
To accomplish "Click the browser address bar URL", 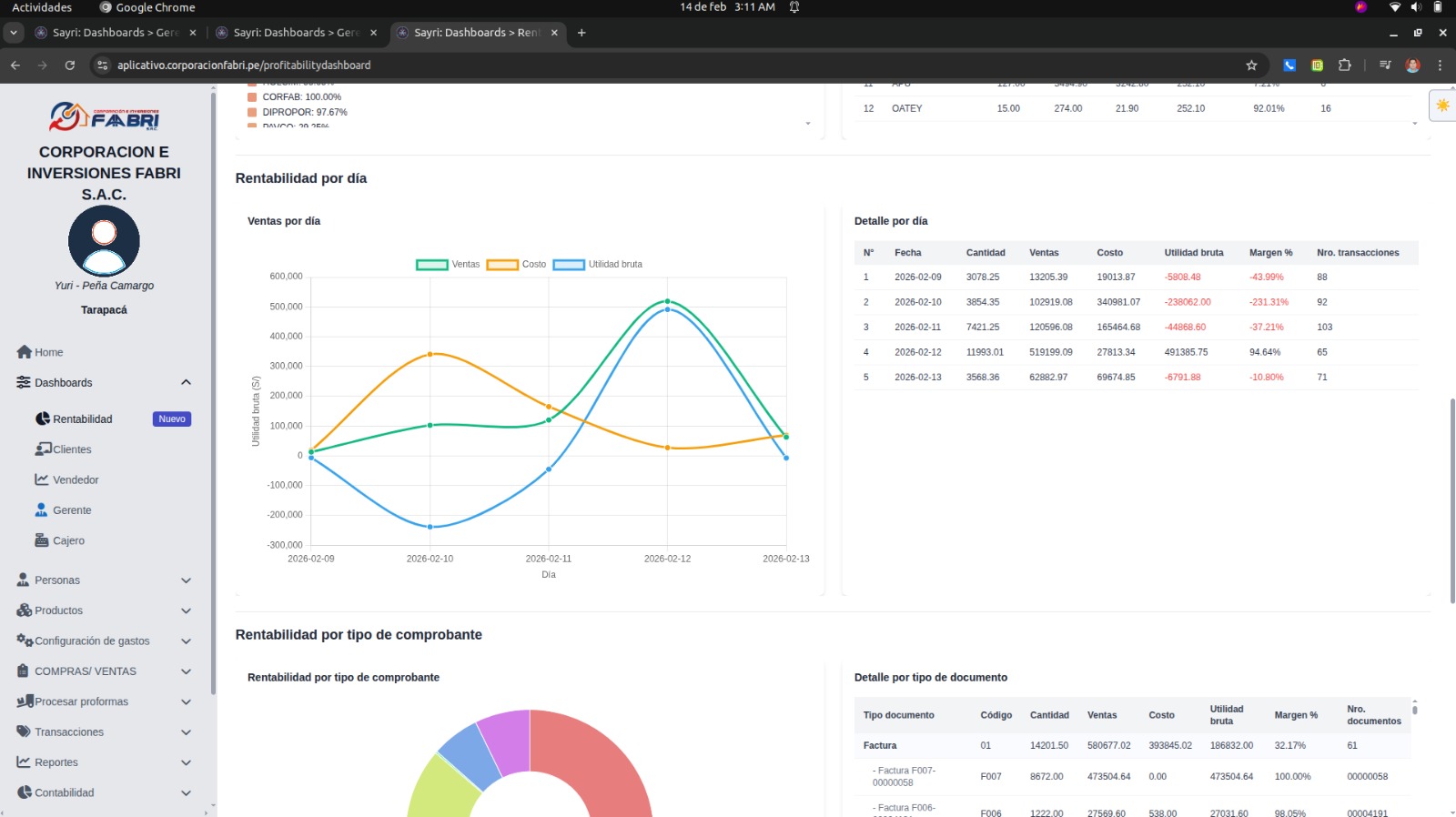I will 244,66.
